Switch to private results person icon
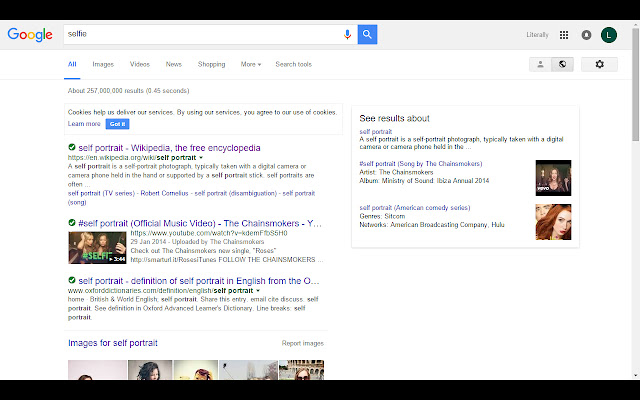Viewport: 640px width, 400px height. (540, 64)
